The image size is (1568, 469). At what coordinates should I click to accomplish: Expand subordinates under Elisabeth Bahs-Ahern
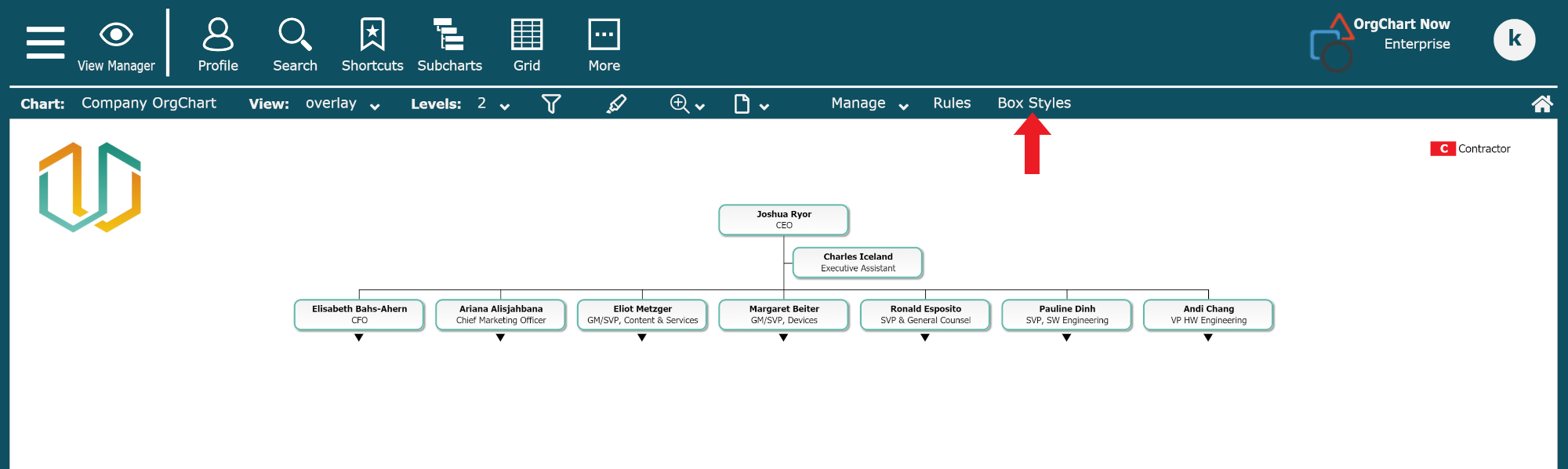coord(359,338)
